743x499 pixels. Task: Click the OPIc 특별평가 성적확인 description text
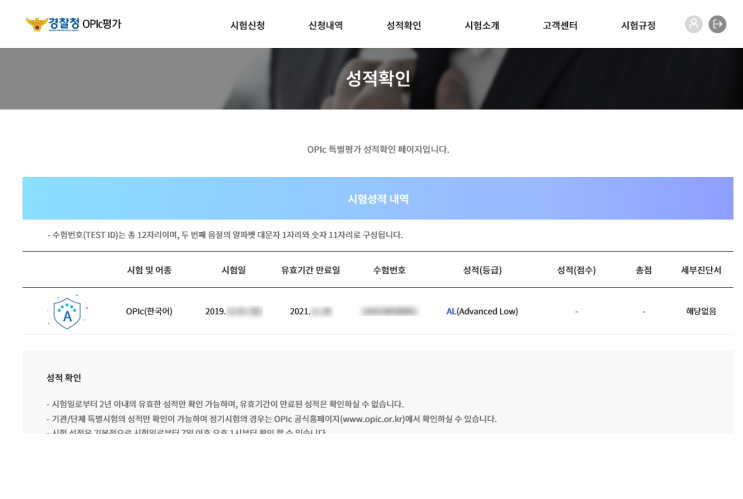(x=378, y=150)
